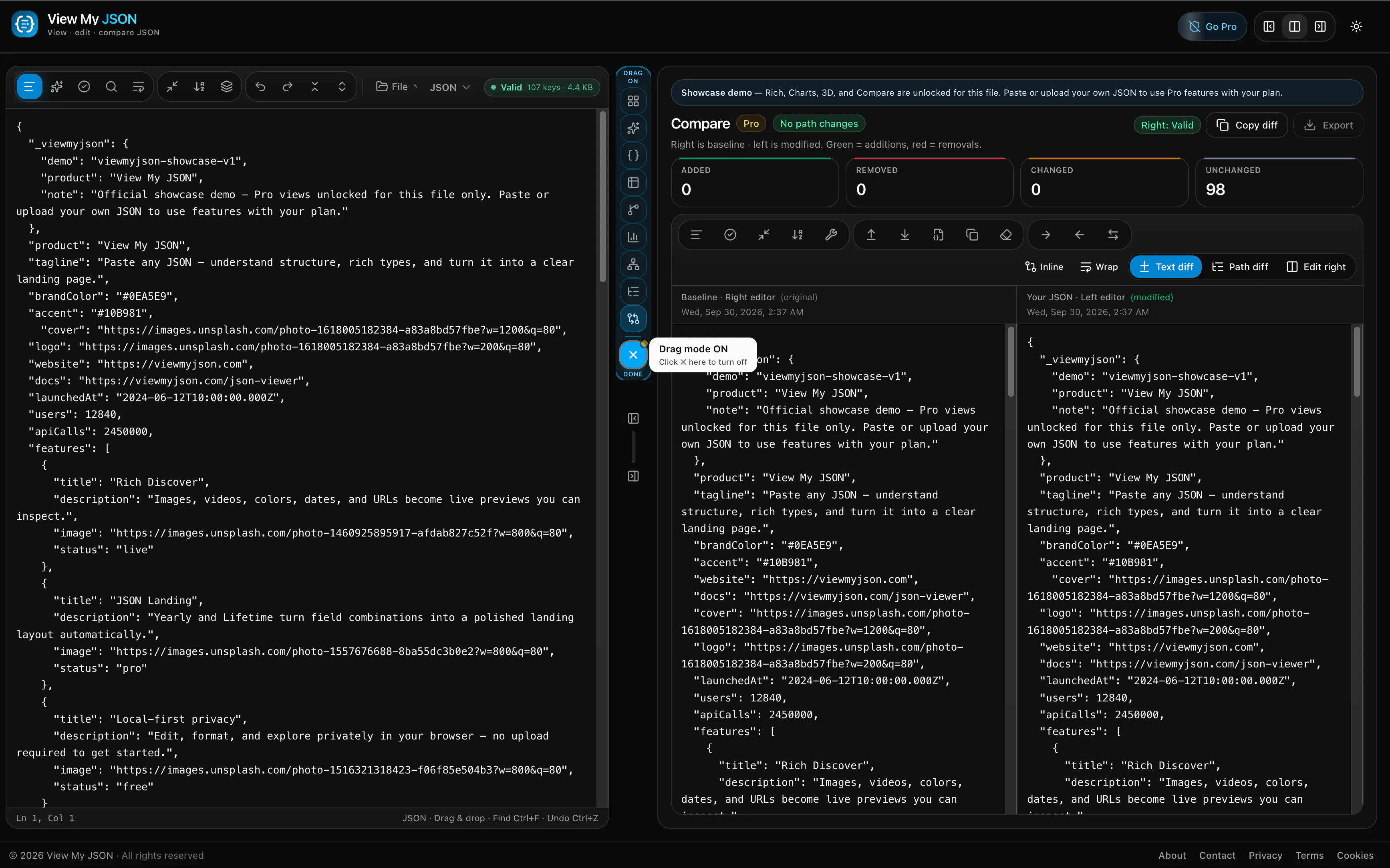Click the expand all chevrons icon in the left toolbar
Image resolution: width=1390 pixels, height=868 pixels.
342,87
